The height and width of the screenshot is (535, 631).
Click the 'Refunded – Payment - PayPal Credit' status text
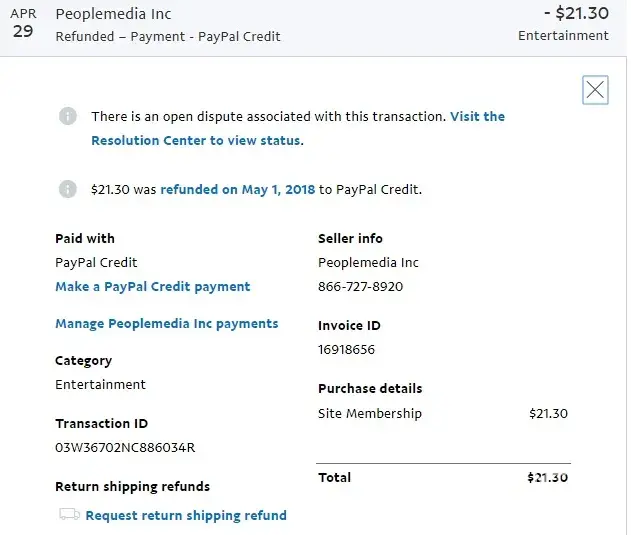click(168, 36)
